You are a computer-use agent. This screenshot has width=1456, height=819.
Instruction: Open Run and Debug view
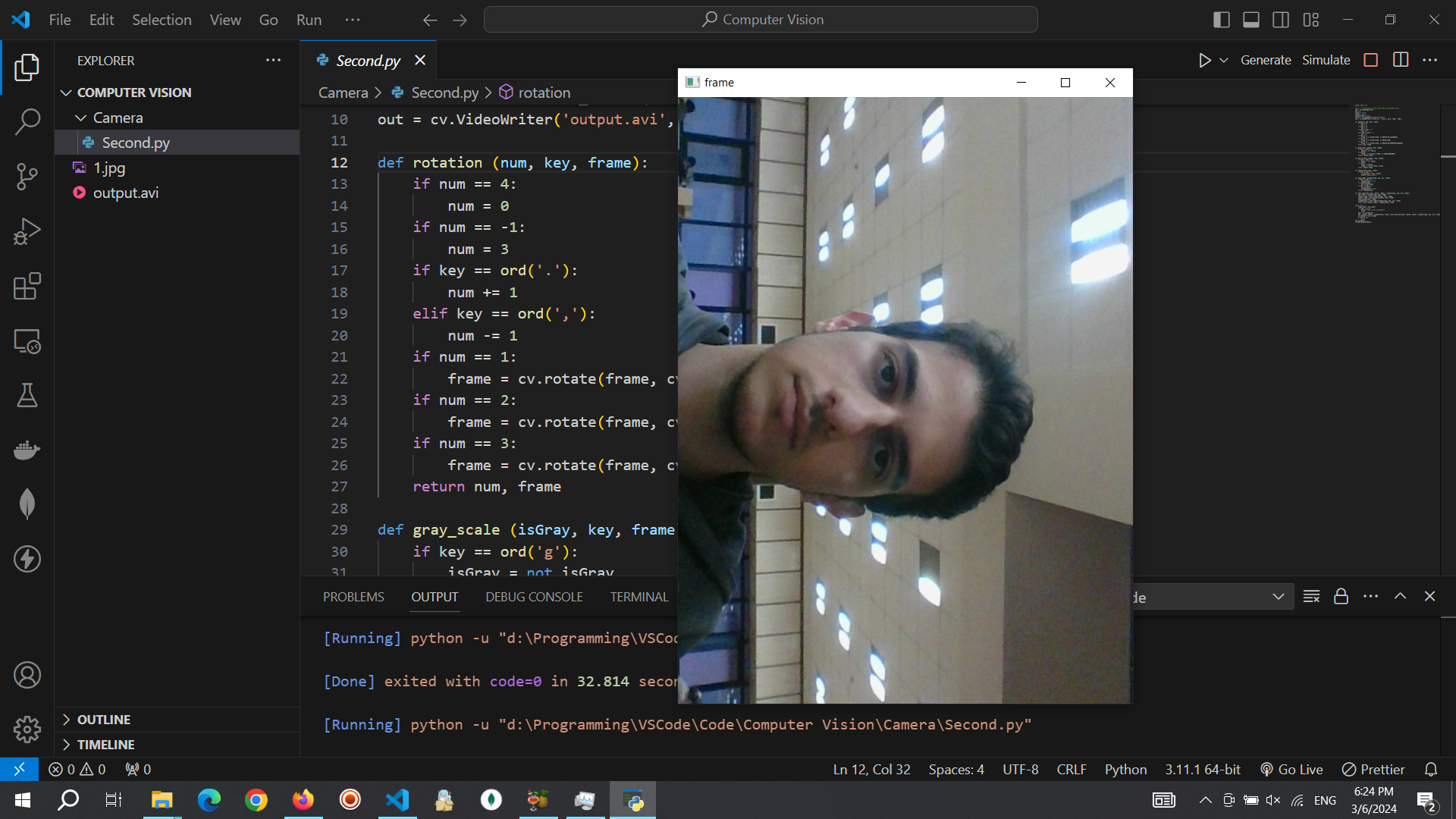click(27, 231)
